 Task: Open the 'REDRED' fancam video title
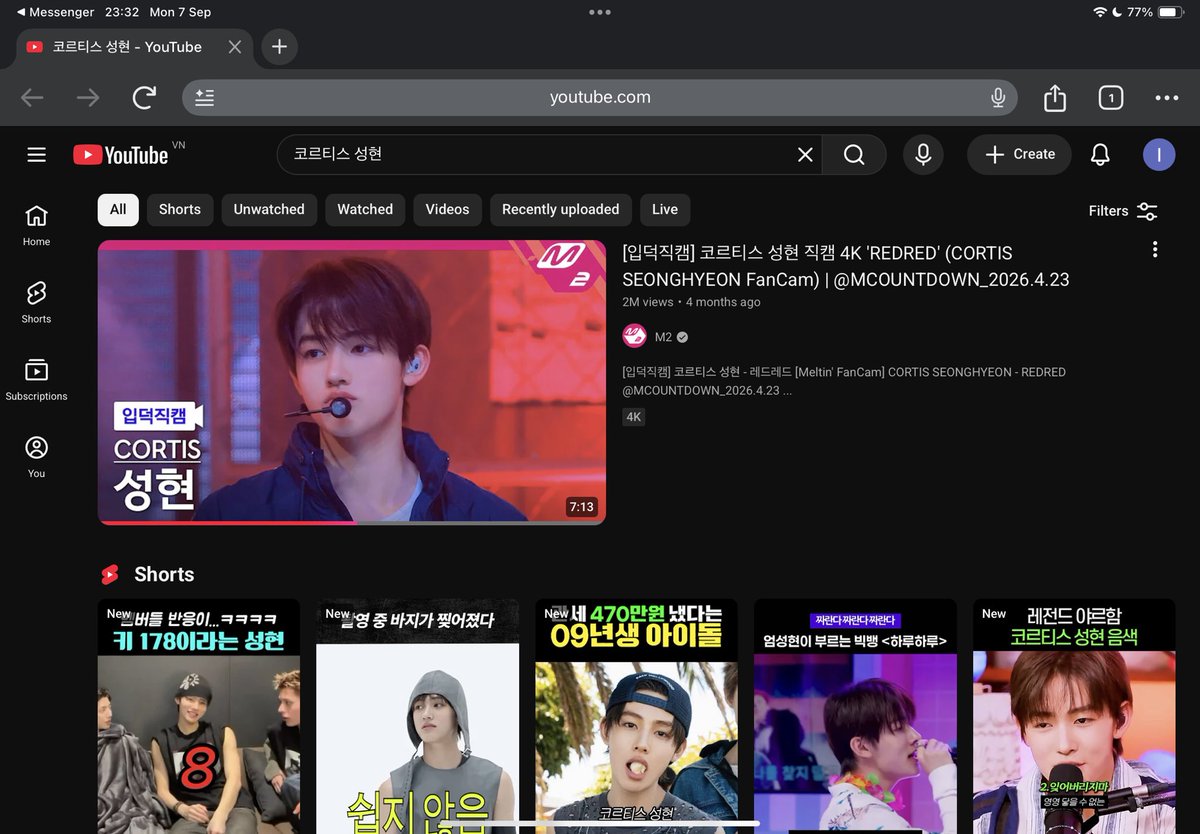click(846, 266)
